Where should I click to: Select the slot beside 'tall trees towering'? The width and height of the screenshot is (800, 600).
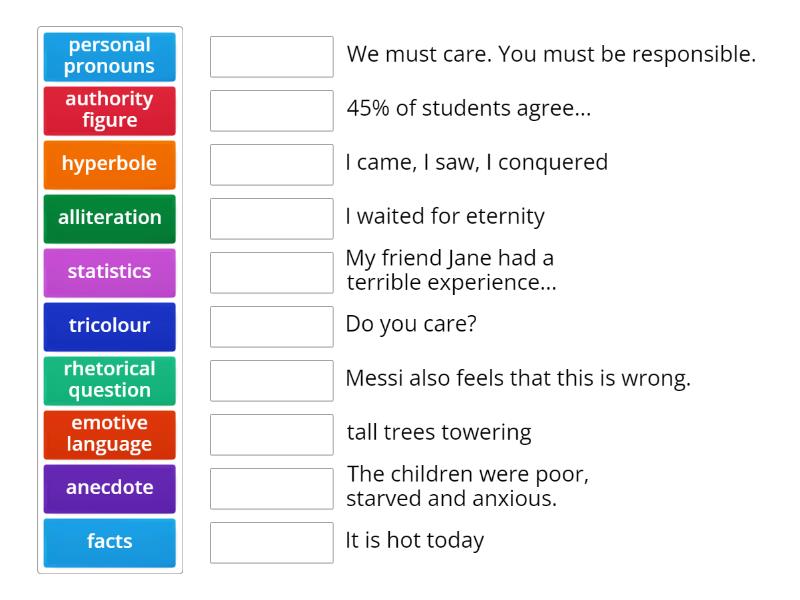(271, 435)
